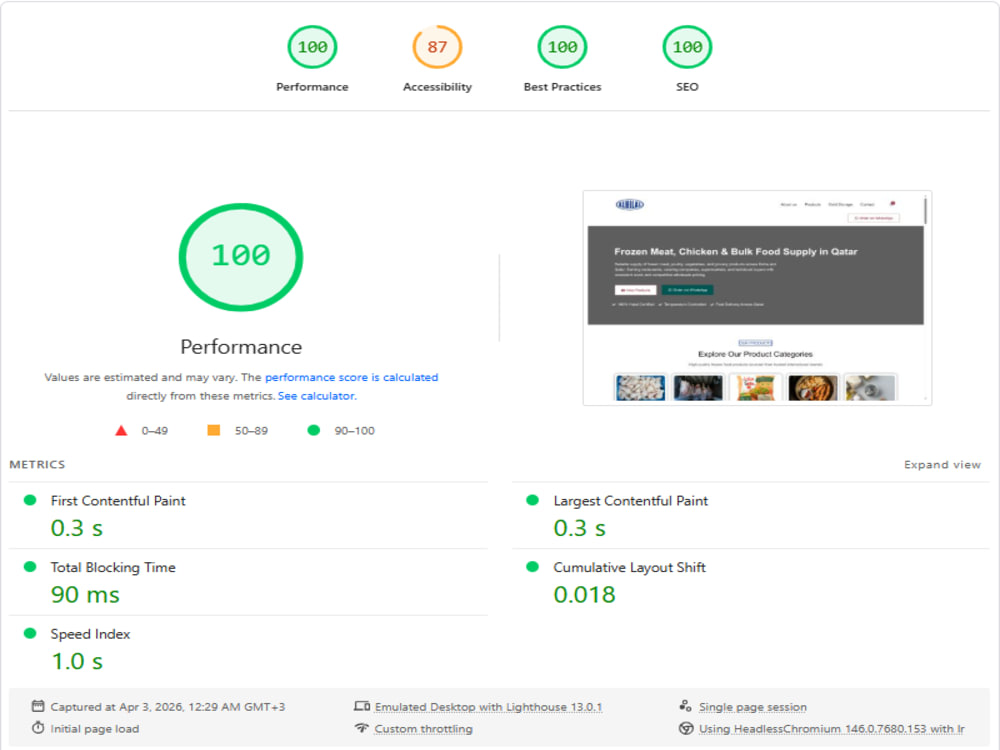Click the green dot beside First Contentful Paint

tap(29, 500)
